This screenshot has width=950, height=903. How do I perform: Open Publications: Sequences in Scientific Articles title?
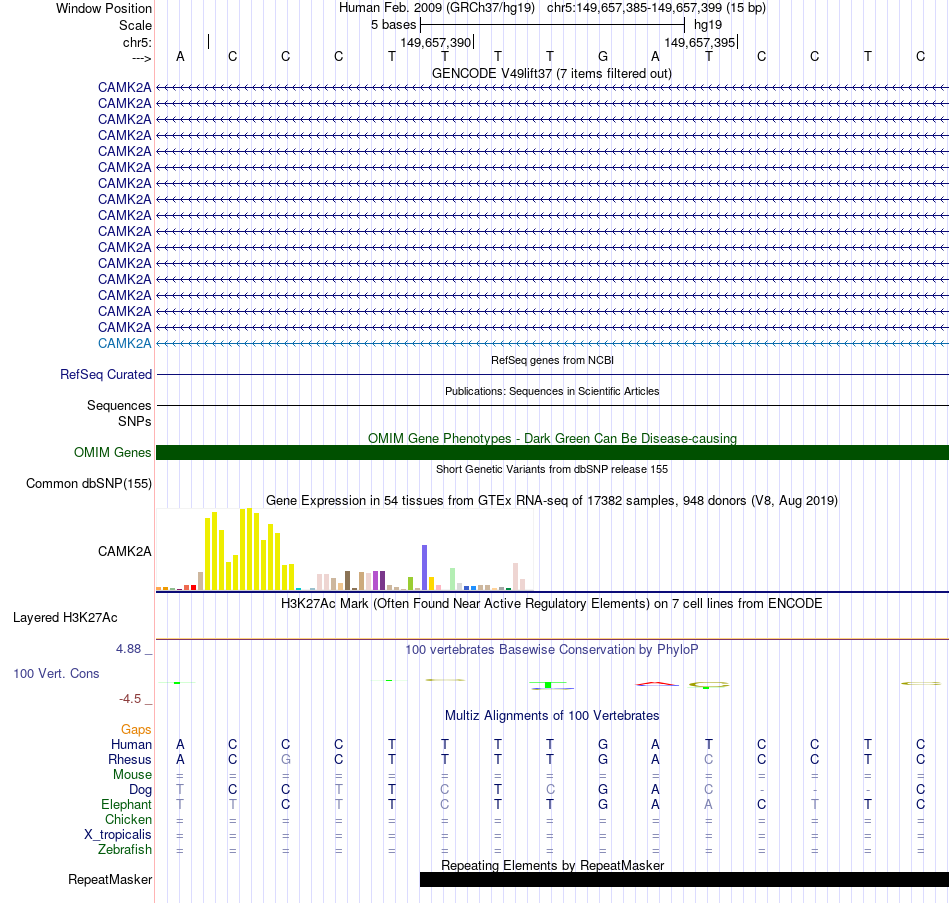[552, 391]
